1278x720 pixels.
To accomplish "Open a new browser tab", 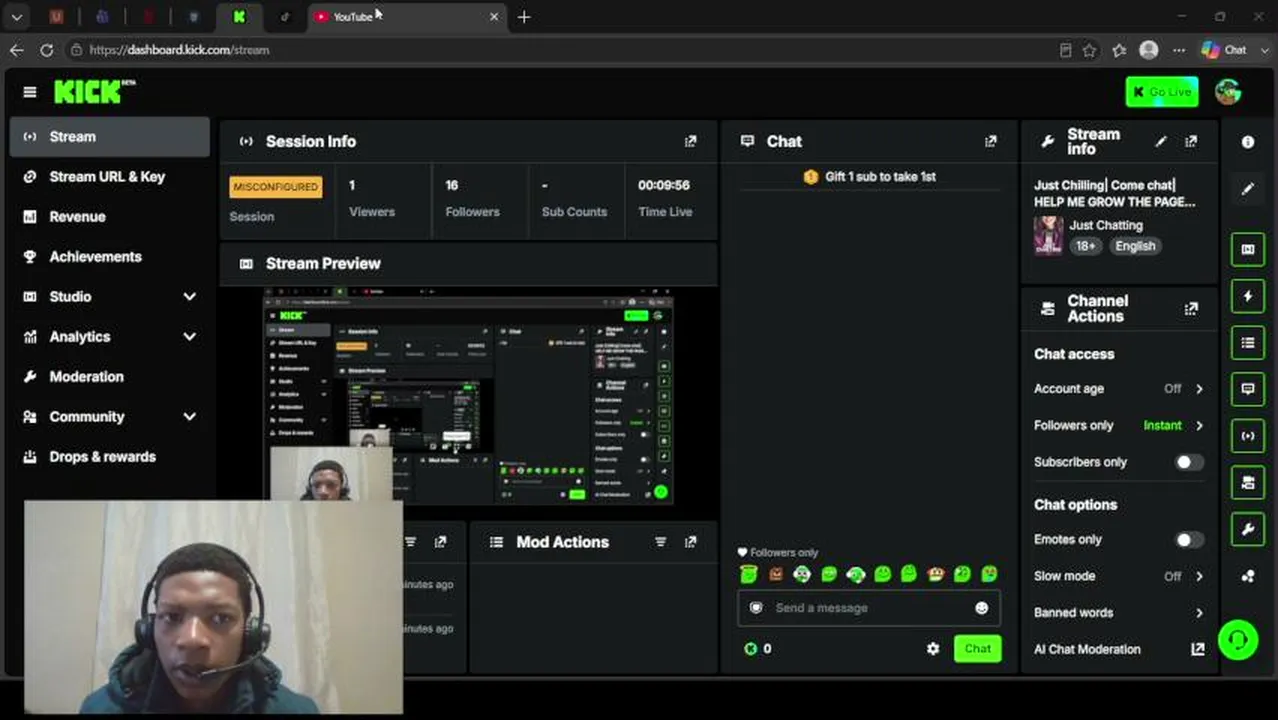I will click(x=524, y=17).
